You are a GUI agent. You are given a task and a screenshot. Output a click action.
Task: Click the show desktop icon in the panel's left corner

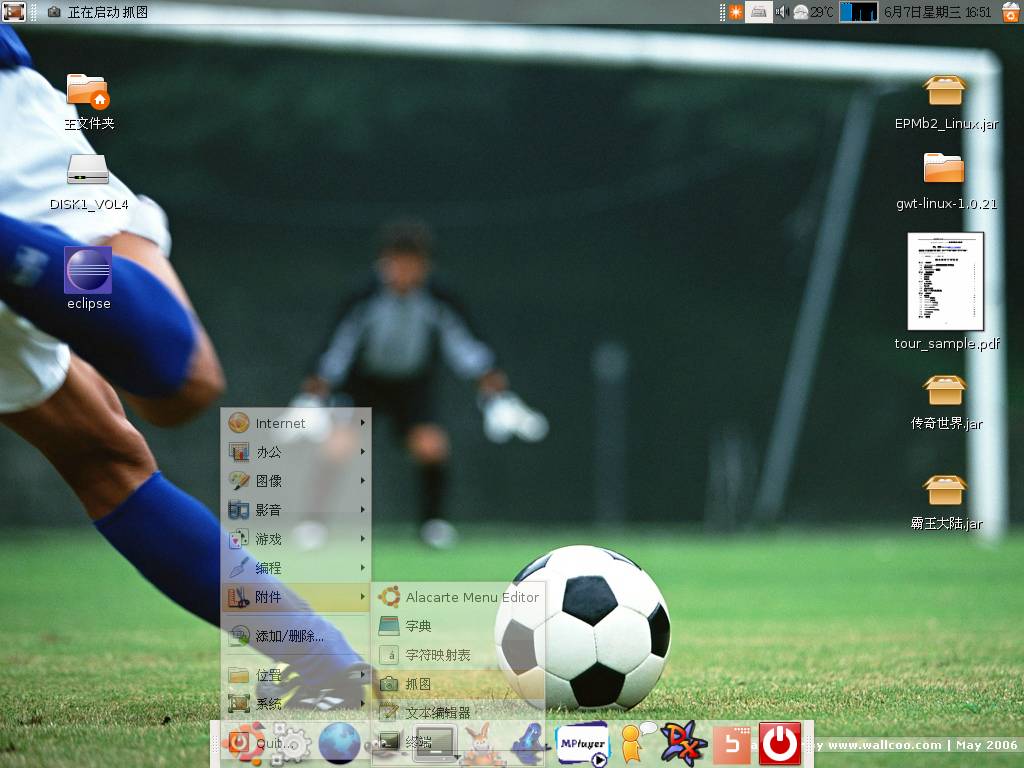coord(13,11)
